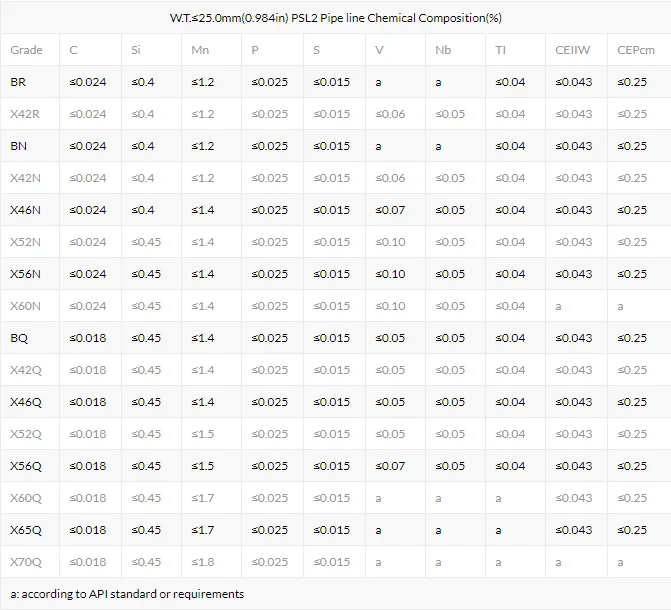Click the Ti 'a' value in X65Q row
The image size is (671, 610).
498,530
